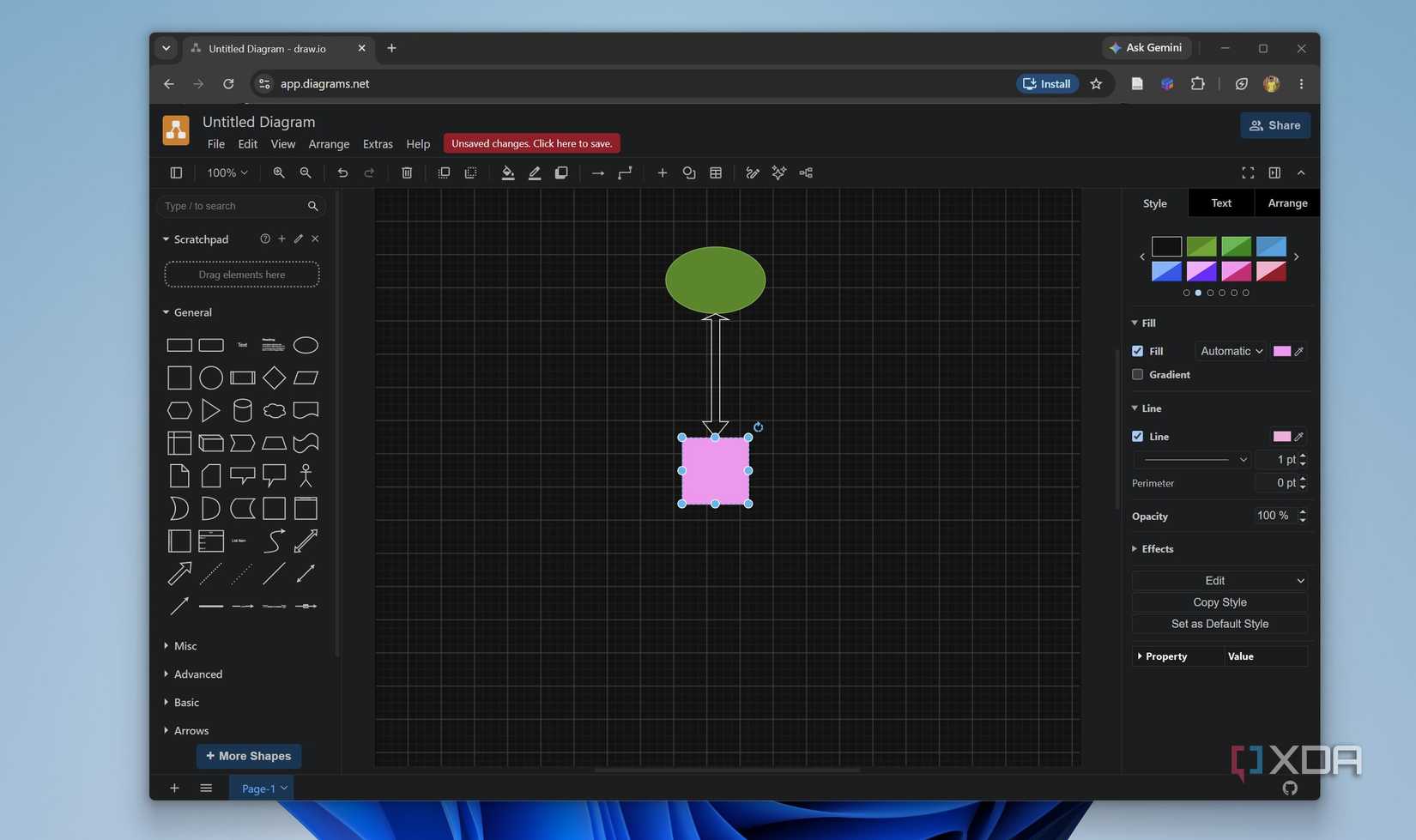
Task: Undo the last action
Action: tap(342, 172)
